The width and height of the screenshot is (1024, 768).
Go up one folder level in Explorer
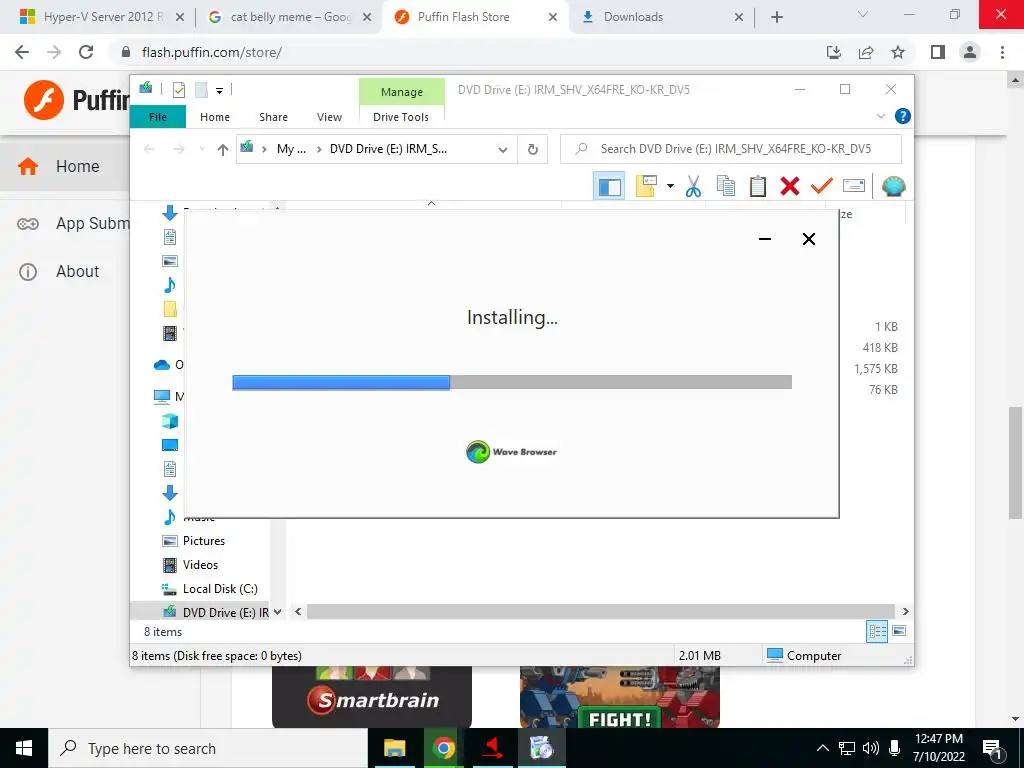[223, 150]
